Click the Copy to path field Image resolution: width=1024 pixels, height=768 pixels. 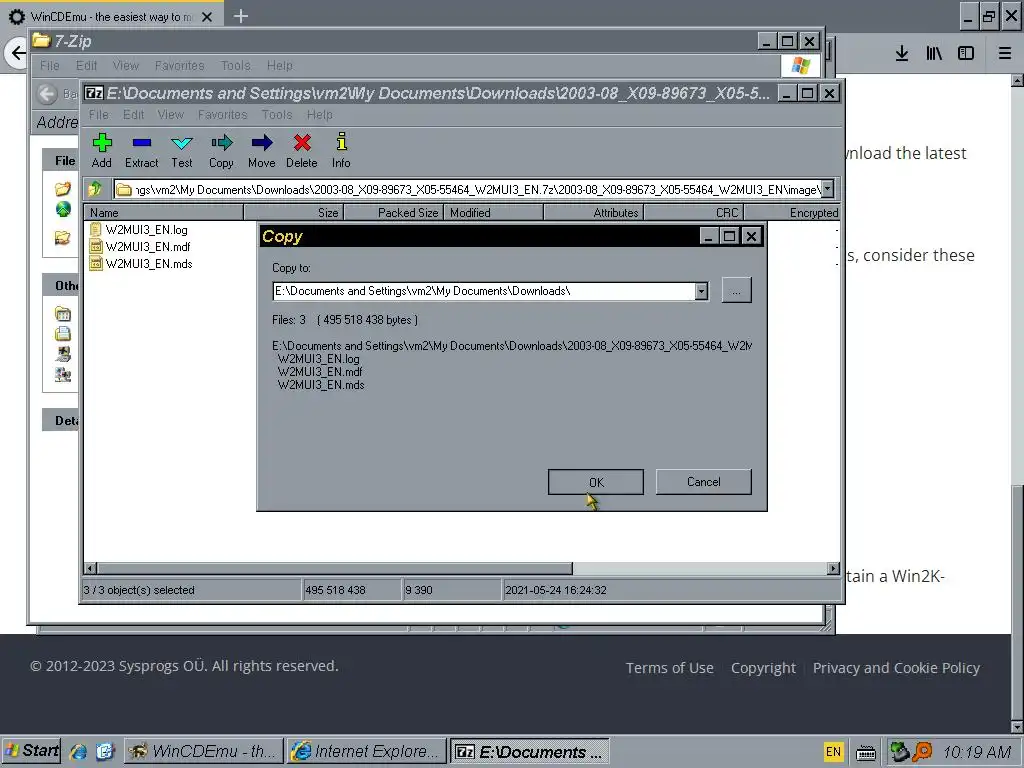tap(483, 291)
